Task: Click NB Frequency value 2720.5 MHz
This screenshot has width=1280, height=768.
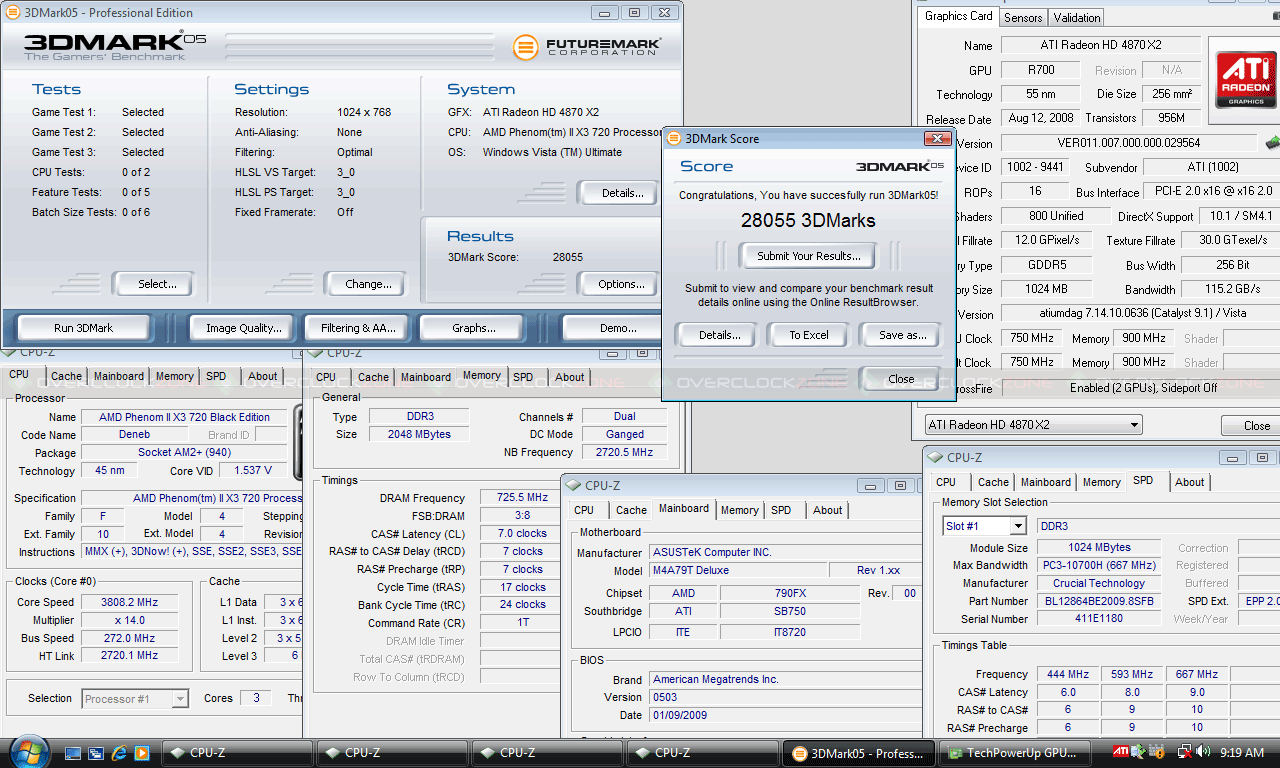Action: coord(624,452)
